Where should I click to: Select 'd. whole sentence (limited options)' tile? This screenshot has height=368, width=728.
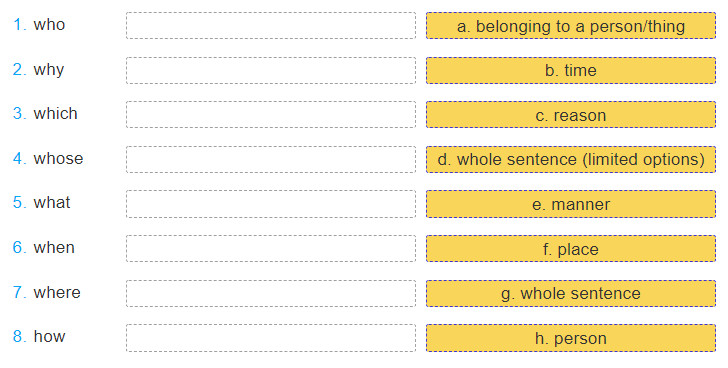point(571,159)
